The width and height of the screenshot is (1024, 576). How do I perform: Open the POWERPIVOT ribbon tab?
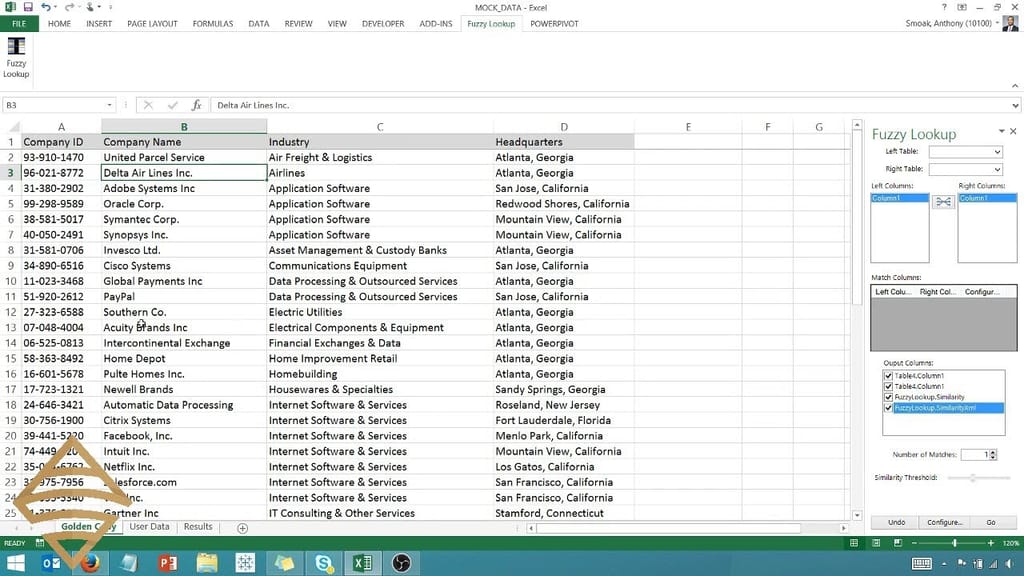pyautogui.click(x=554, y=23)
